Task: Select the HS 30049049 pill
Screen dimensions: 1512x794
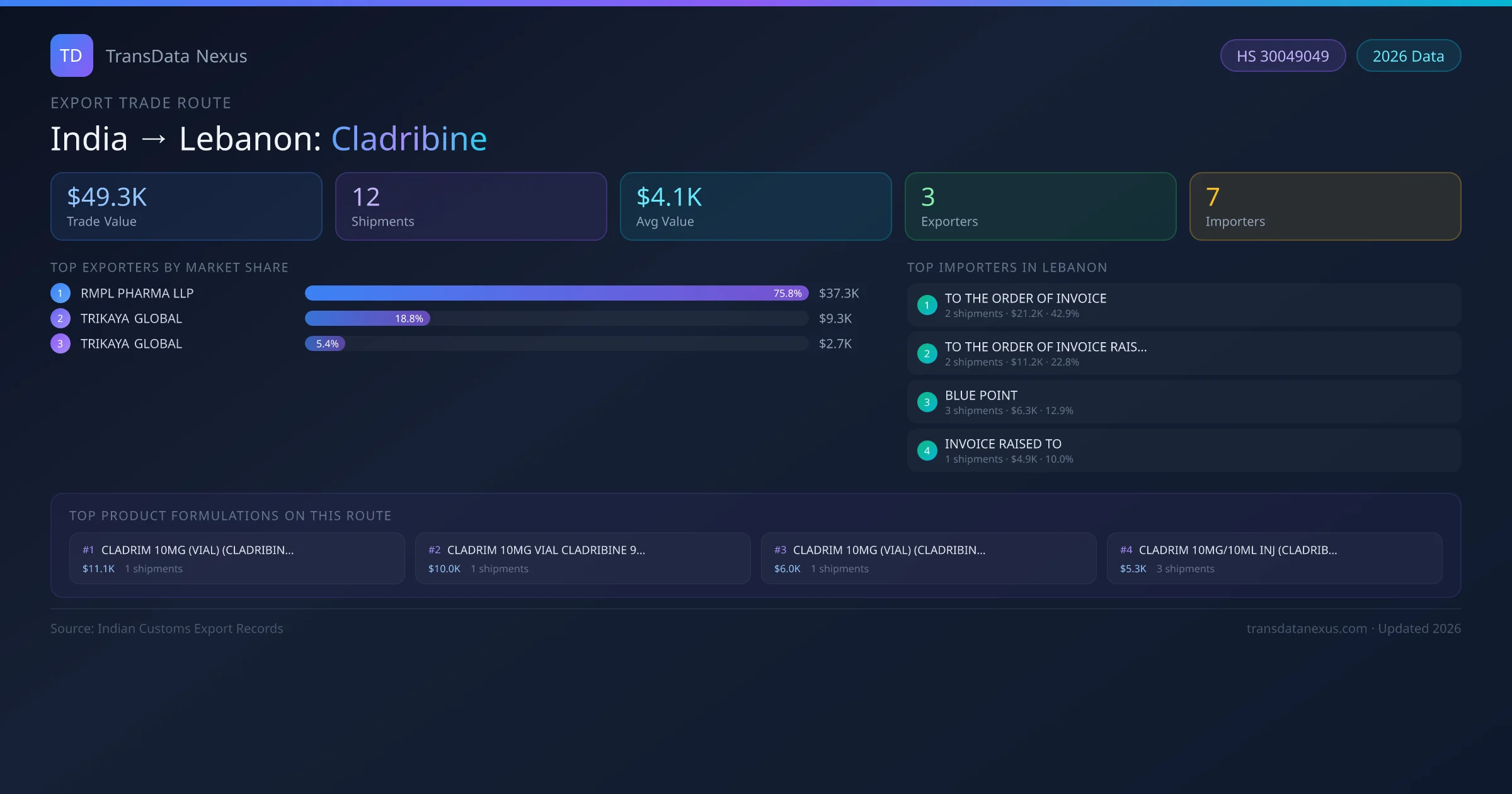Action: click(1282, 56)
